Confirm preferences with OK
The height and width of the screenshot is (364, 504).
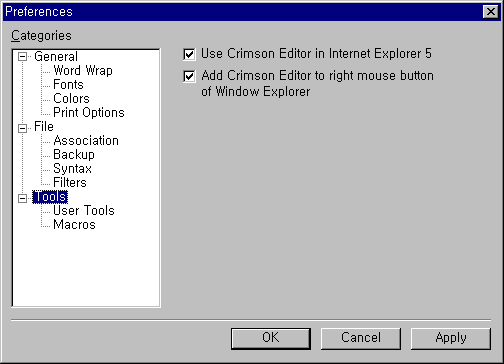(x=271, y=339)
